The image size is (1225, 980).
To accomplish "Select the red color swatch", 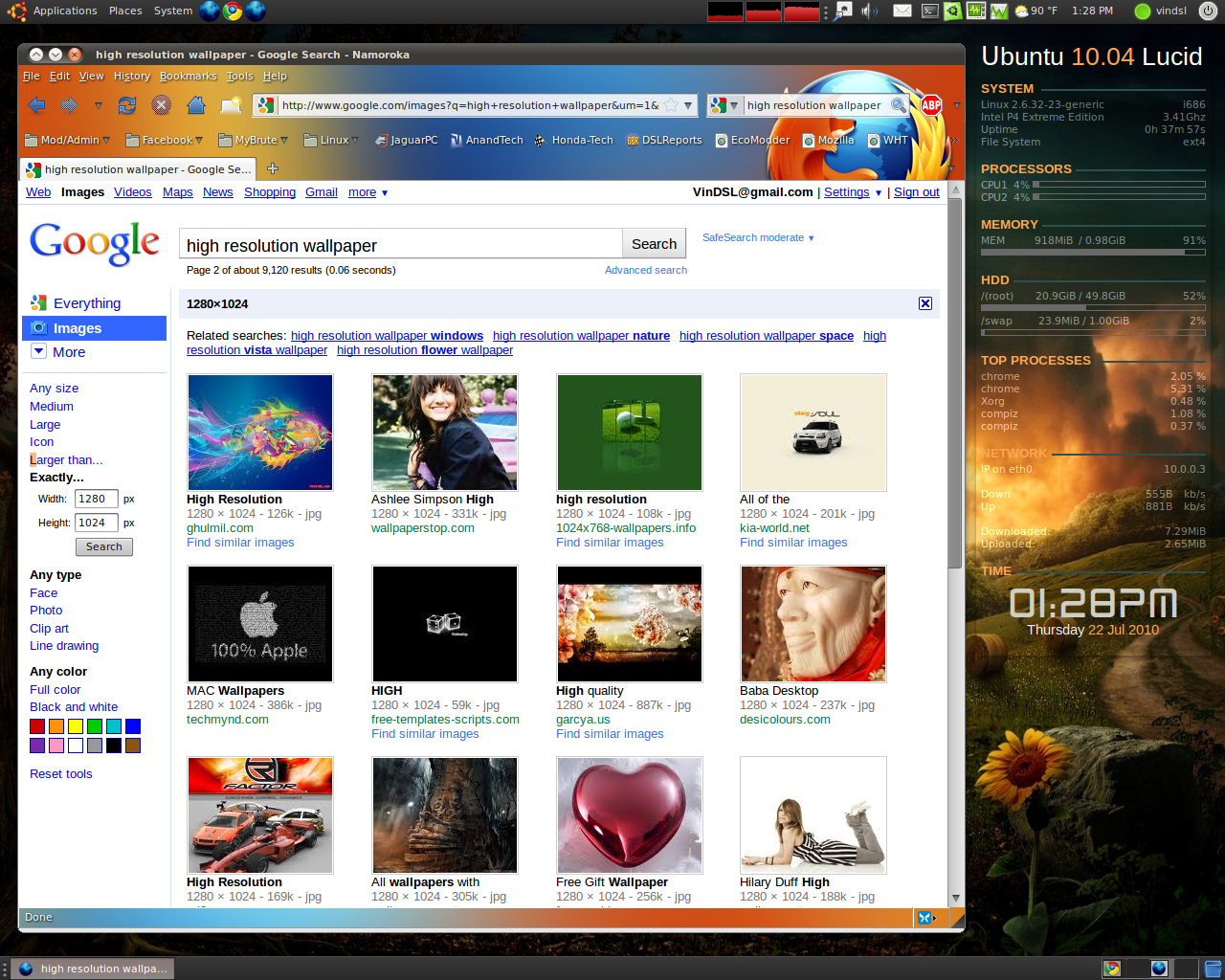I will tap(37, 726).
